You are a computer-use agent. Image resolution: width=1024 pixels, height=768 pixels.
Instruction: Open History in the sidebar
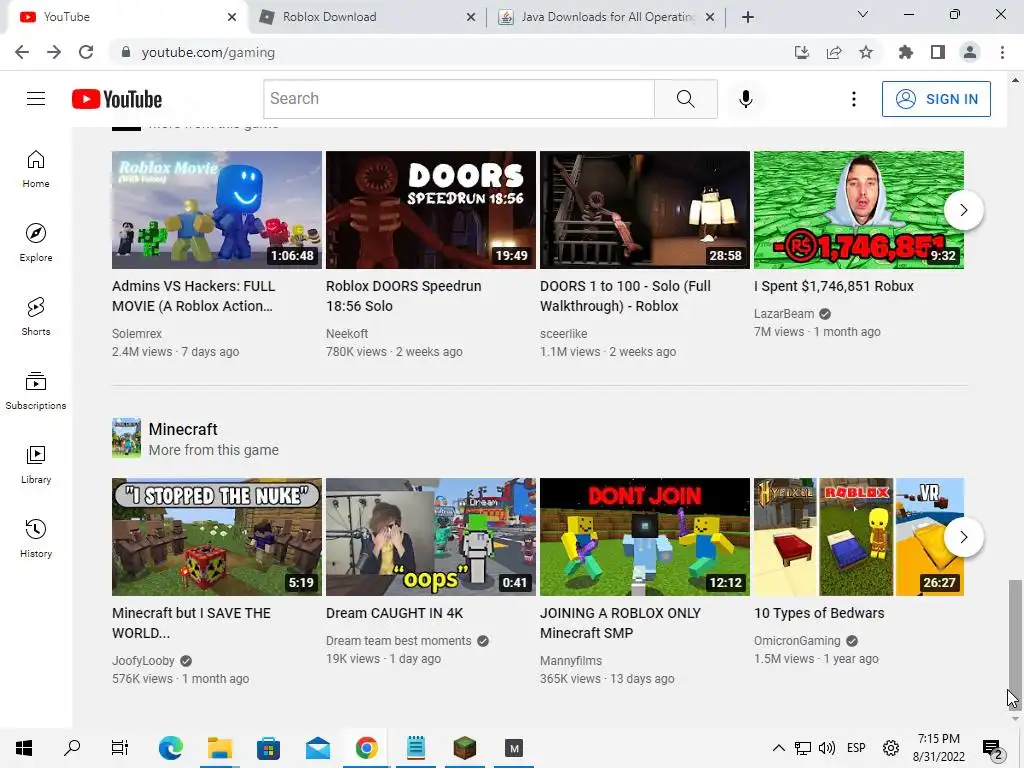click(36, 538)
